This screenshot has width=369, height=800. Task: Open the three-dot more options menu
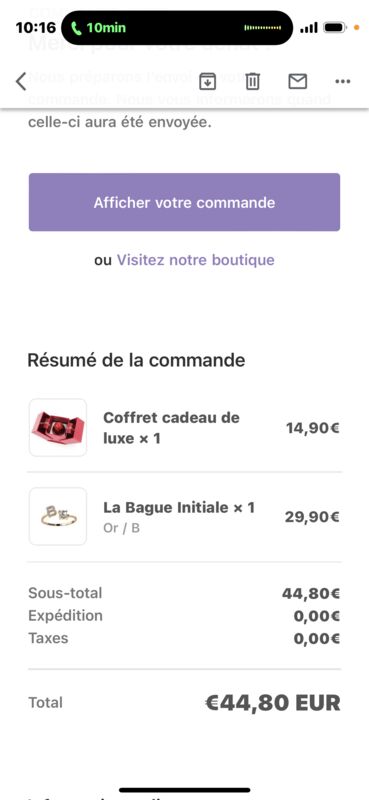342,82
